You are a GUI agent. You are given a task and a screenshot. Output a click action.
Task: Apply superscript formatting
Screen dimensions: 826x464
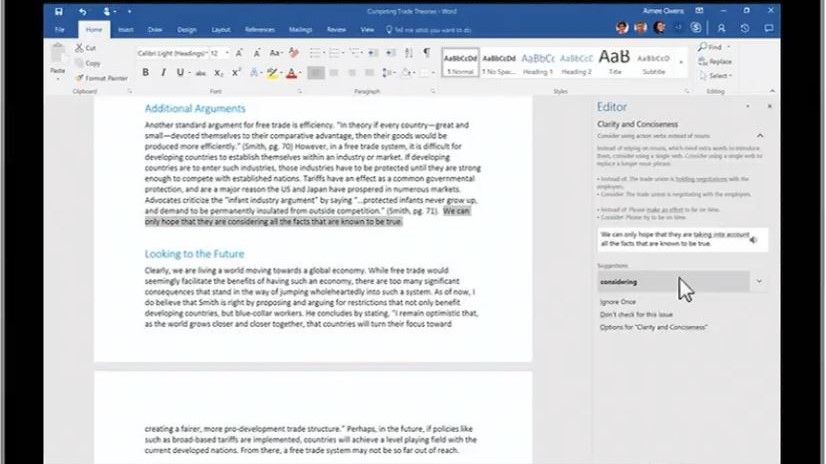pyautogui.click(x=236, y=73)
